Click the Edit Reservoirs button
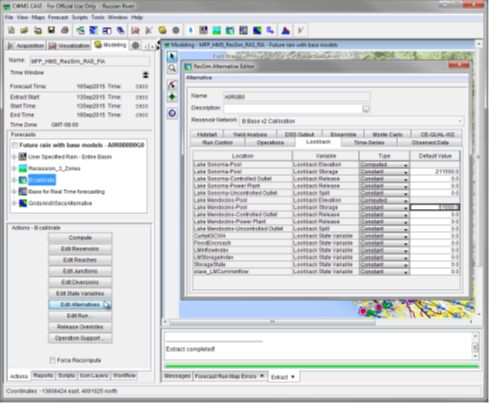The height and width of the screenshot is (403, 489). pyautogui.click(x=80, y=249)
